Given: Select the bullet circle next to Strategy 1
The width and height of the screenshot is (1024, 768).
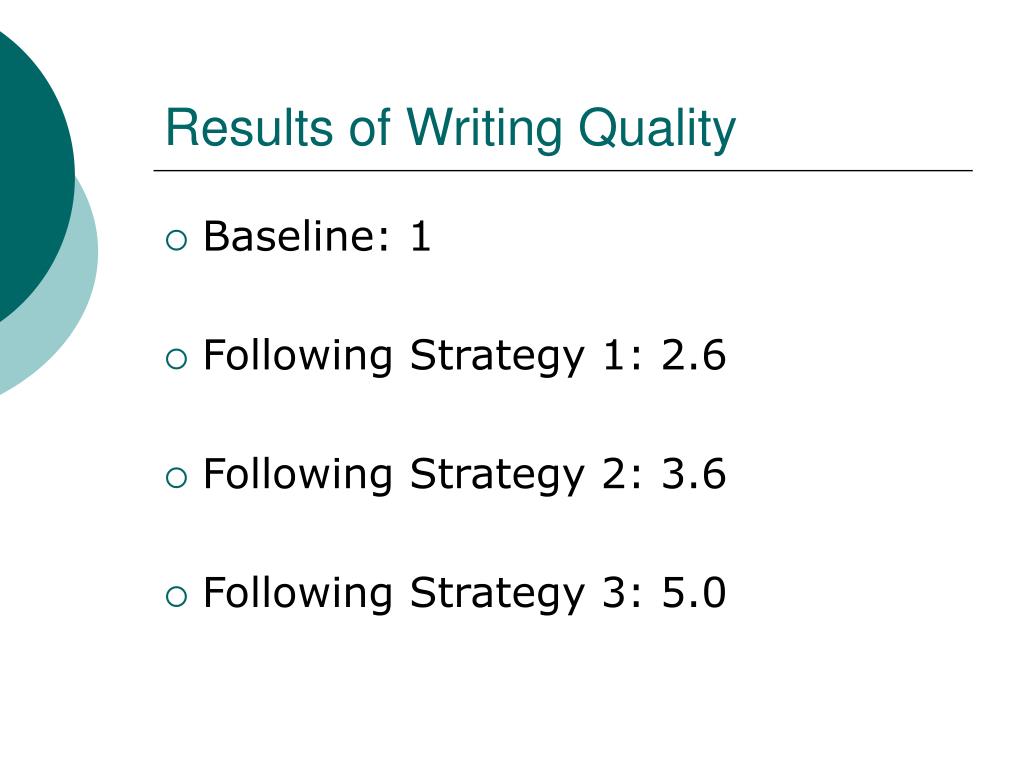Looking at the screenshot, I should [176, 359].
